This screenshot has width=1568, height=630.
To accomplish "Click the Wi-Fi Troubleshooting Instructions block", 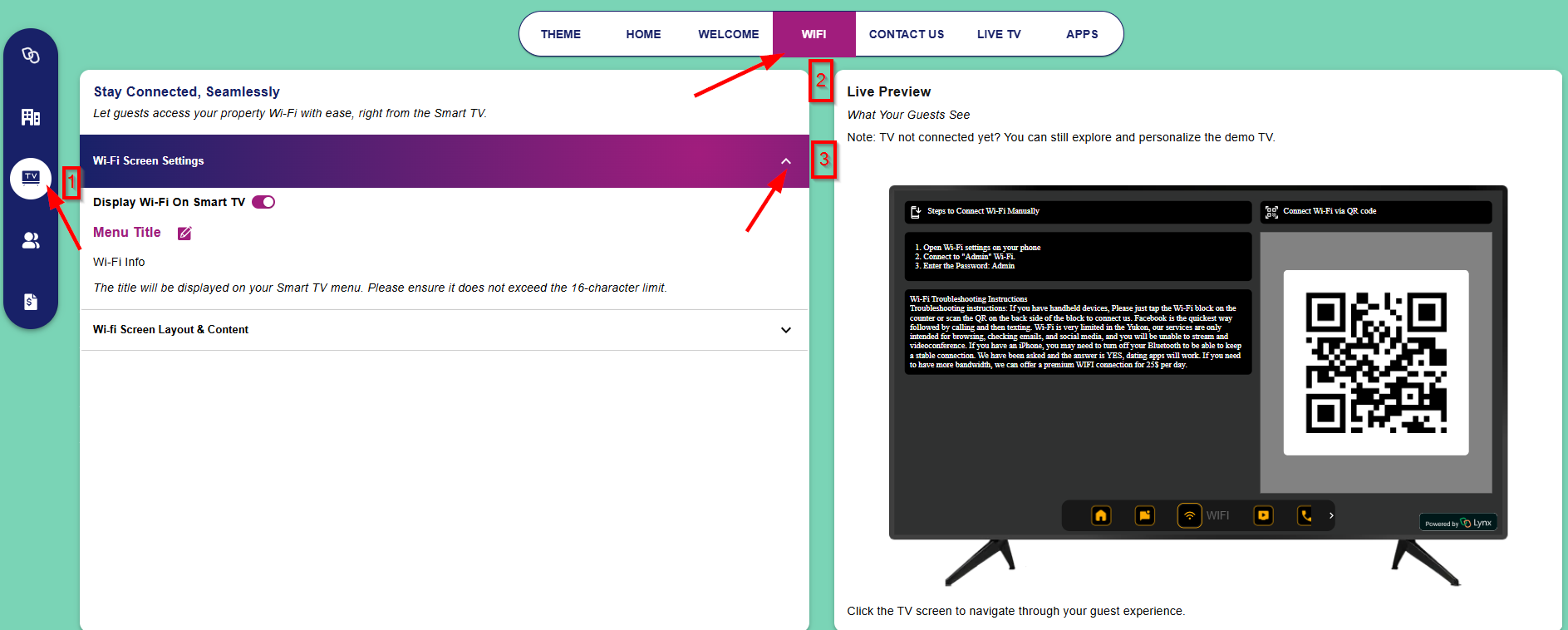I will point(1078,332).
